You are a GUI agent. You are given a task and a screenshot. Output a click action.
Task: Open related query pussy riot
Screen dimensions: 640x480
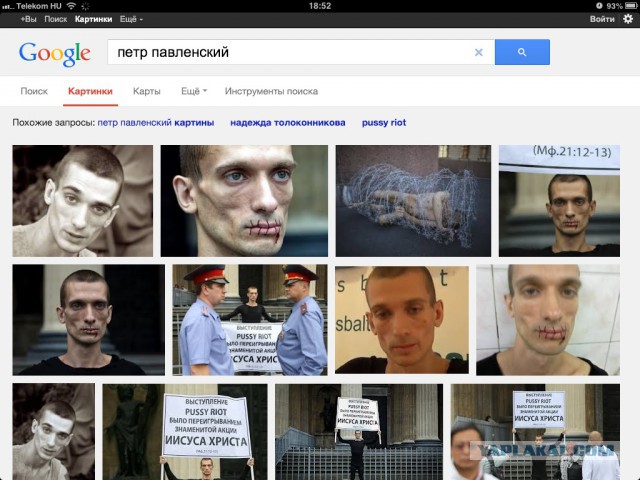pos(384,122)
